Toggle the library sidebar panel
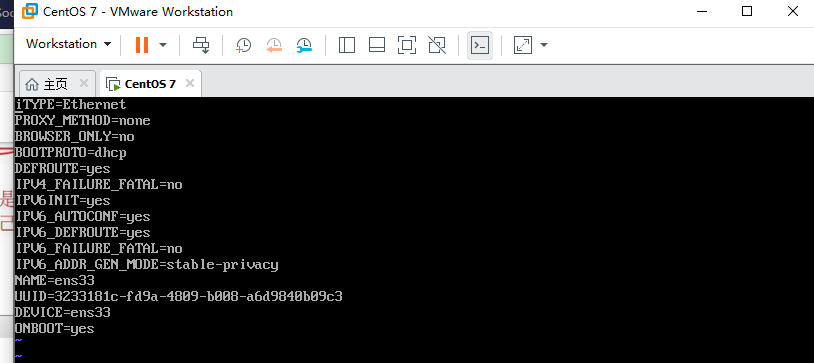814x363 pixels. click(x=347, y=45)
